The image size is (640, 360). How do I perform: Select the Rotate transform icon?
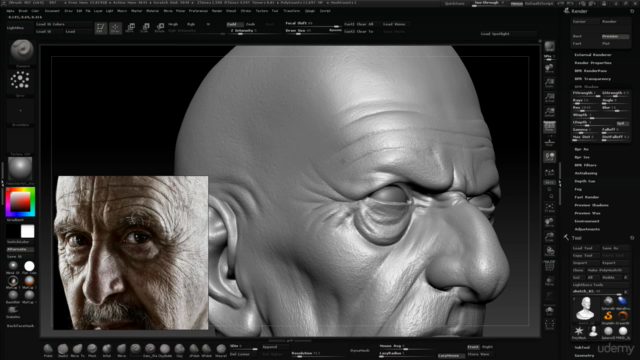tap(160, 28)
